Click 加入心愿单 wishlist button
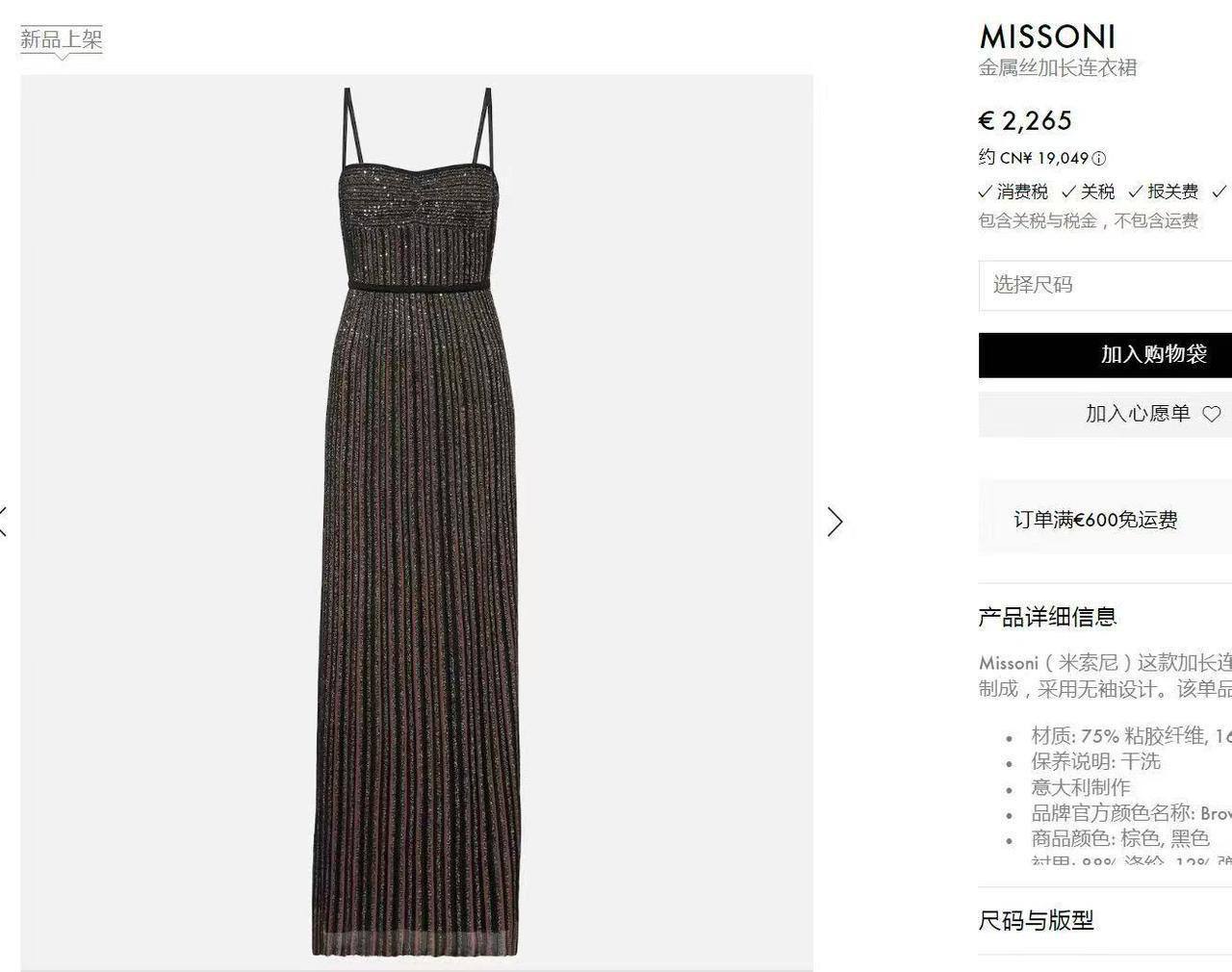The width and height of the screenshot is (1232, 972). coord(1105,414)
